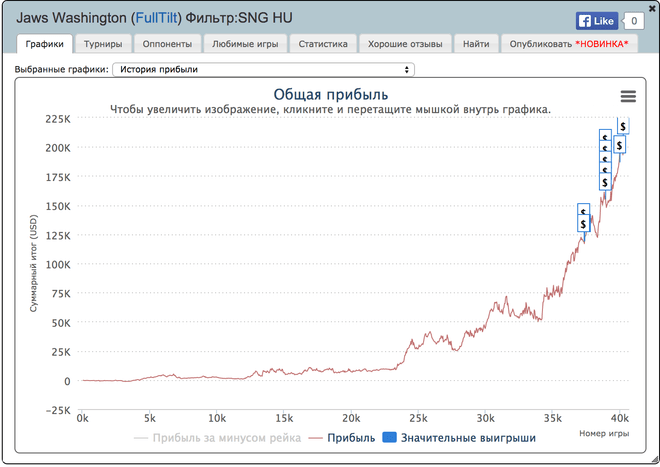This screenshot has height=467, width=660.
Task: Open the Статистика tab
Action: coord(323,44)
